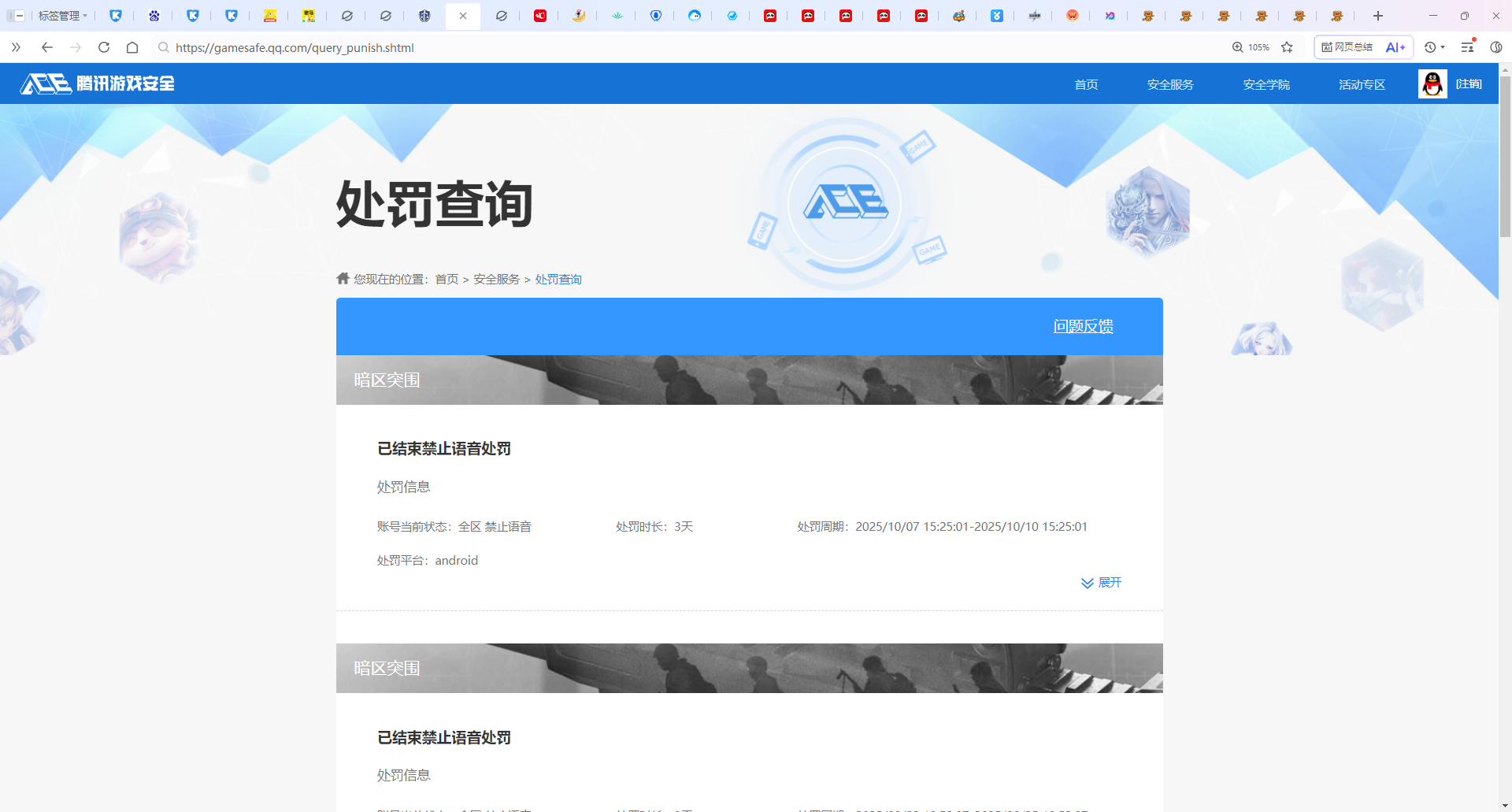Bookmark the page with the star icon
The height and width of the screenshot is (812, 1512).
(x=1287, y=47)
